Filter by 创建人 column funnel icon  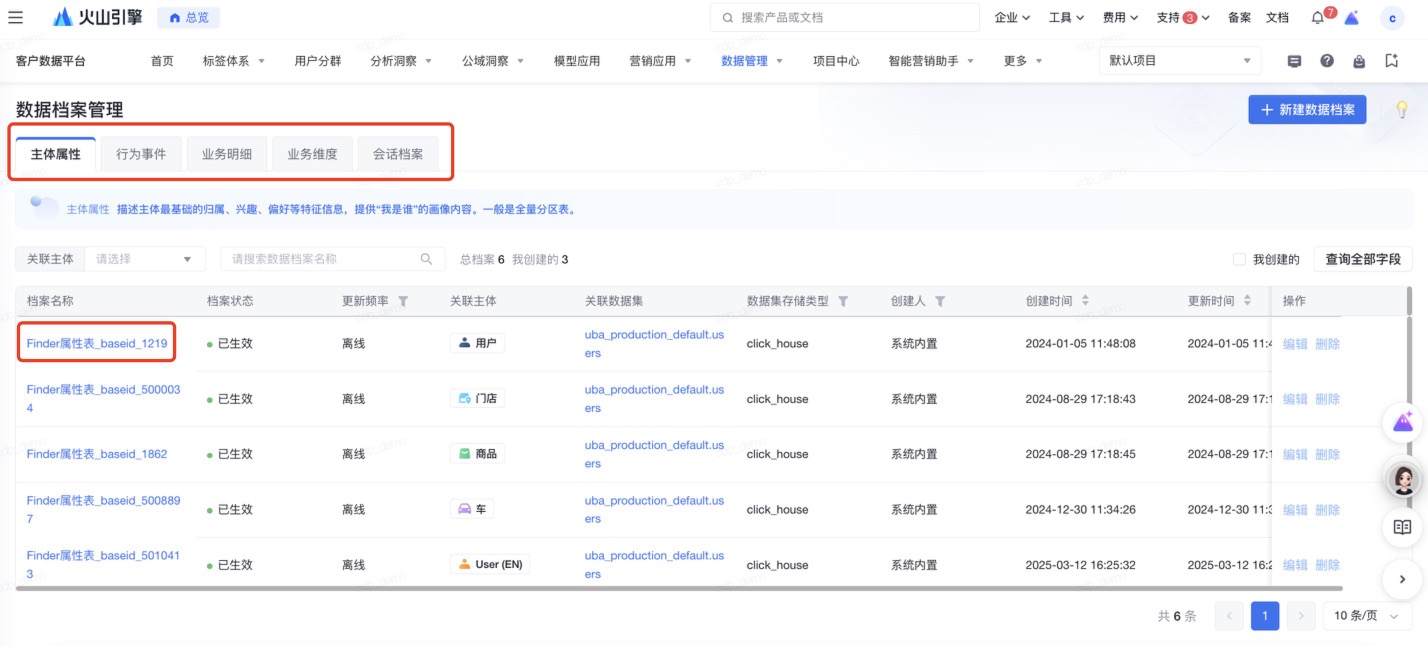pyautogui.click(x=940, y=301)
